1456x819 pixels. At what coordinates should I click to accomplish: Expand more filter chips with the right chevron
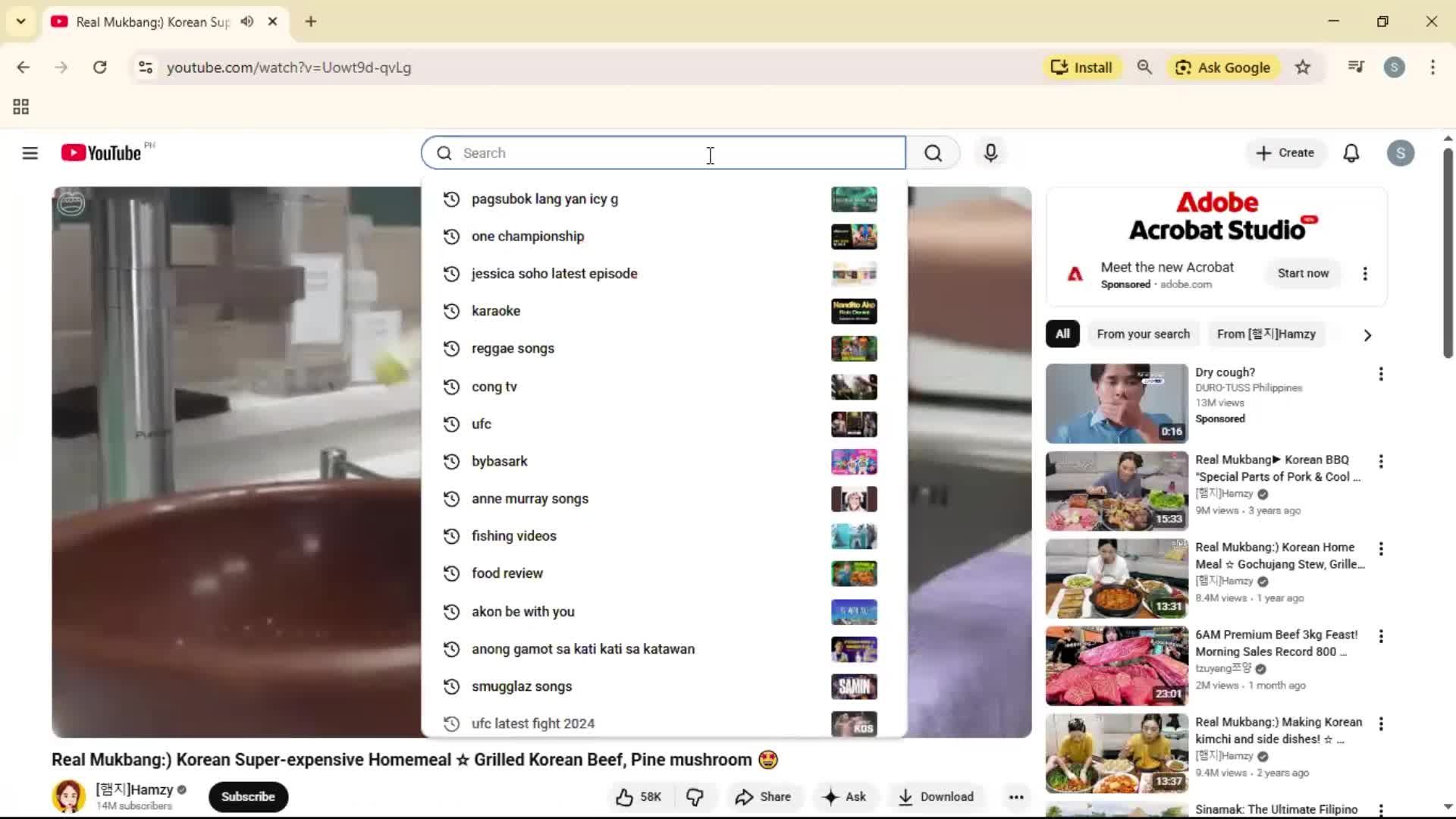1367,334
